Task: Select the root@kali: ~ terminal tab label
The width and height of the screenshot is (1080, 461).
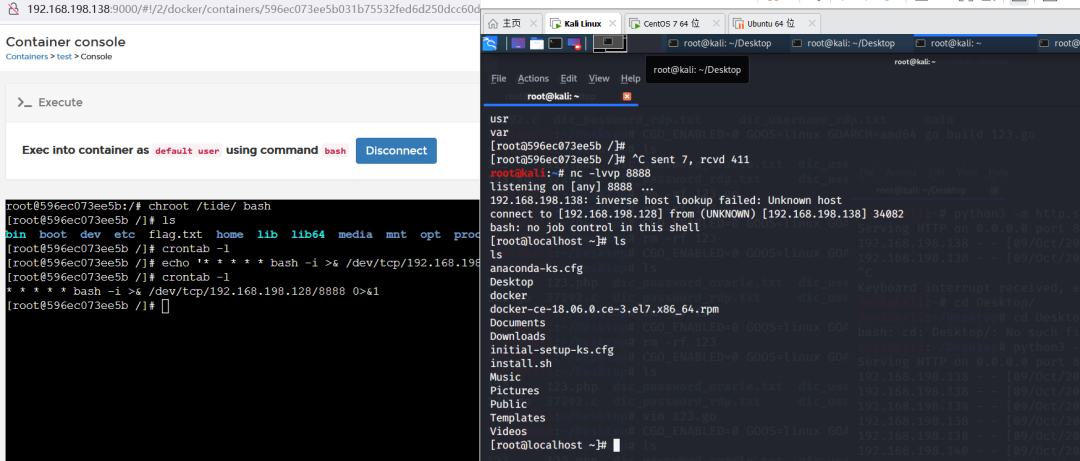Action: point(553,96)
